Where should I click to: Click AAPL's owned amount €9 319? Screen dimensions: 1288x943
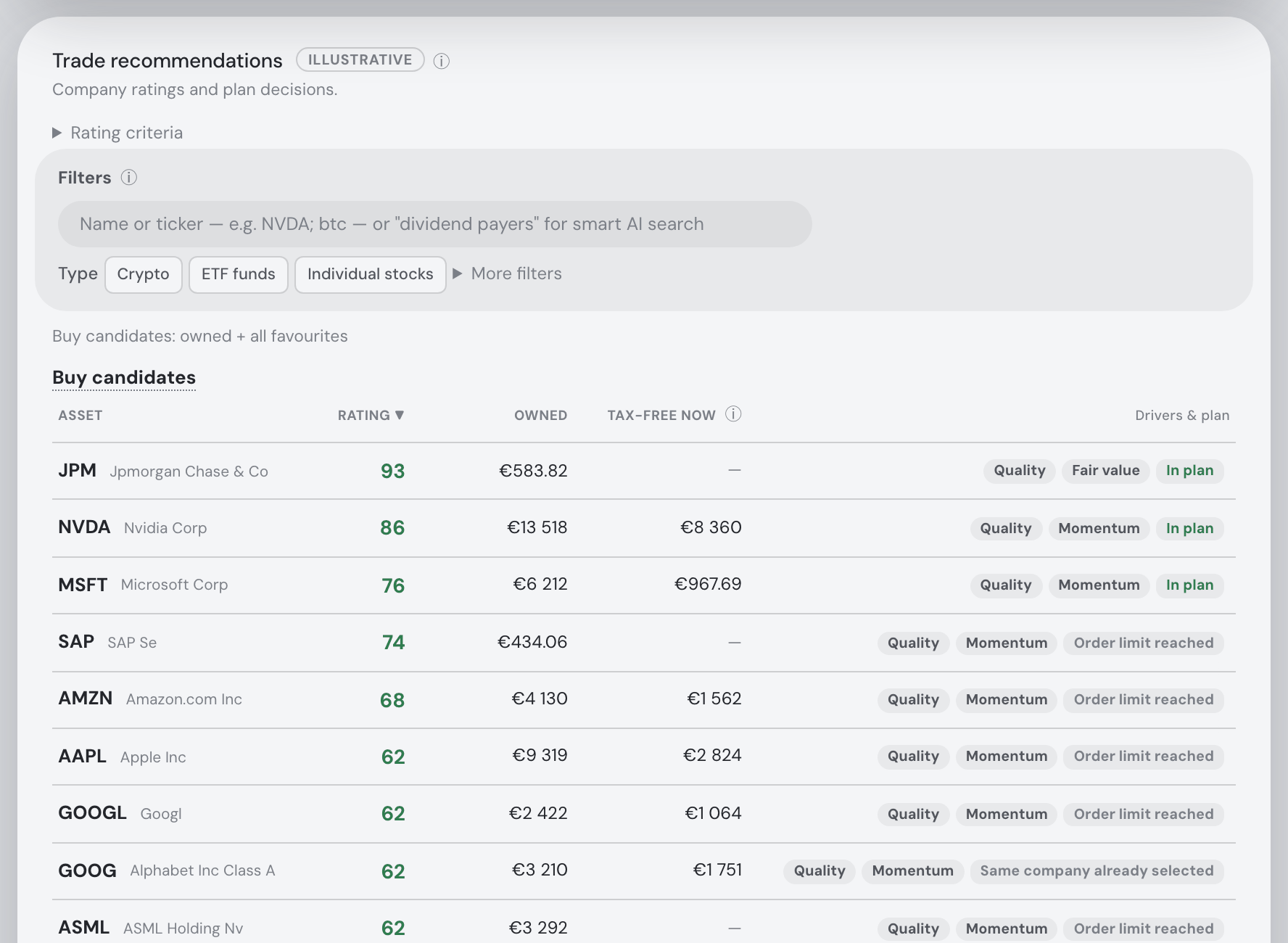click(540, 755)
